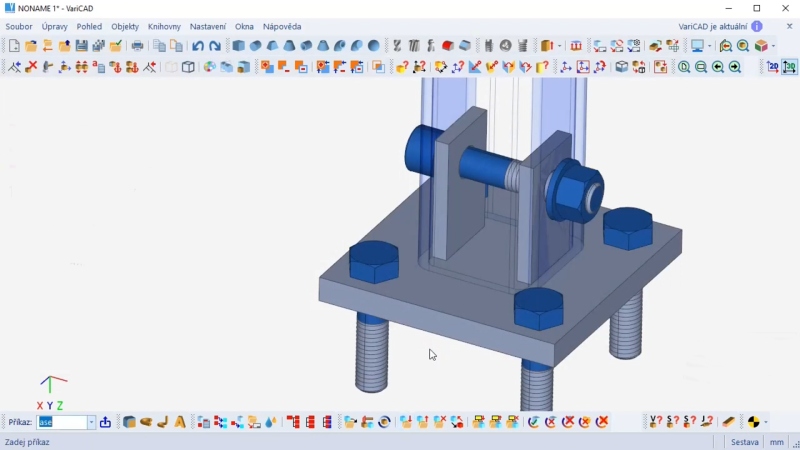
Task: Click the paste icon in top toolbar
Action: [x=177, y=46]
